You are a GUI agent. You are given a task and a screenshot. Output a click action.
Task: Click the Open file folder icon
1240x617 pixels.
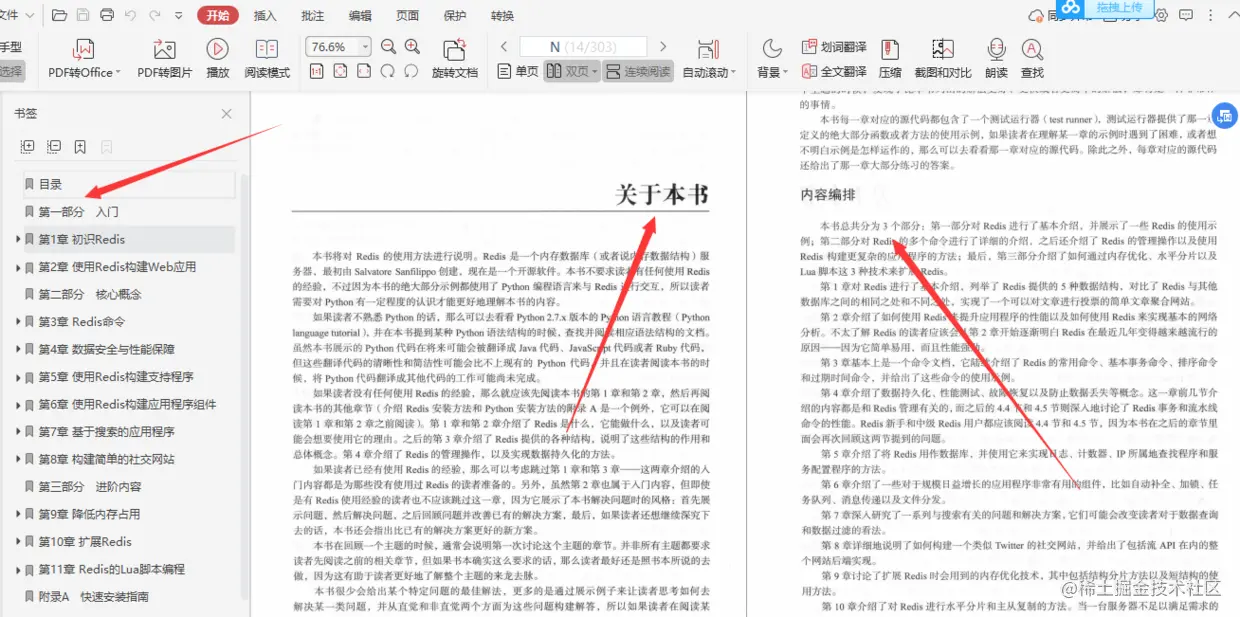pos(59,15)
